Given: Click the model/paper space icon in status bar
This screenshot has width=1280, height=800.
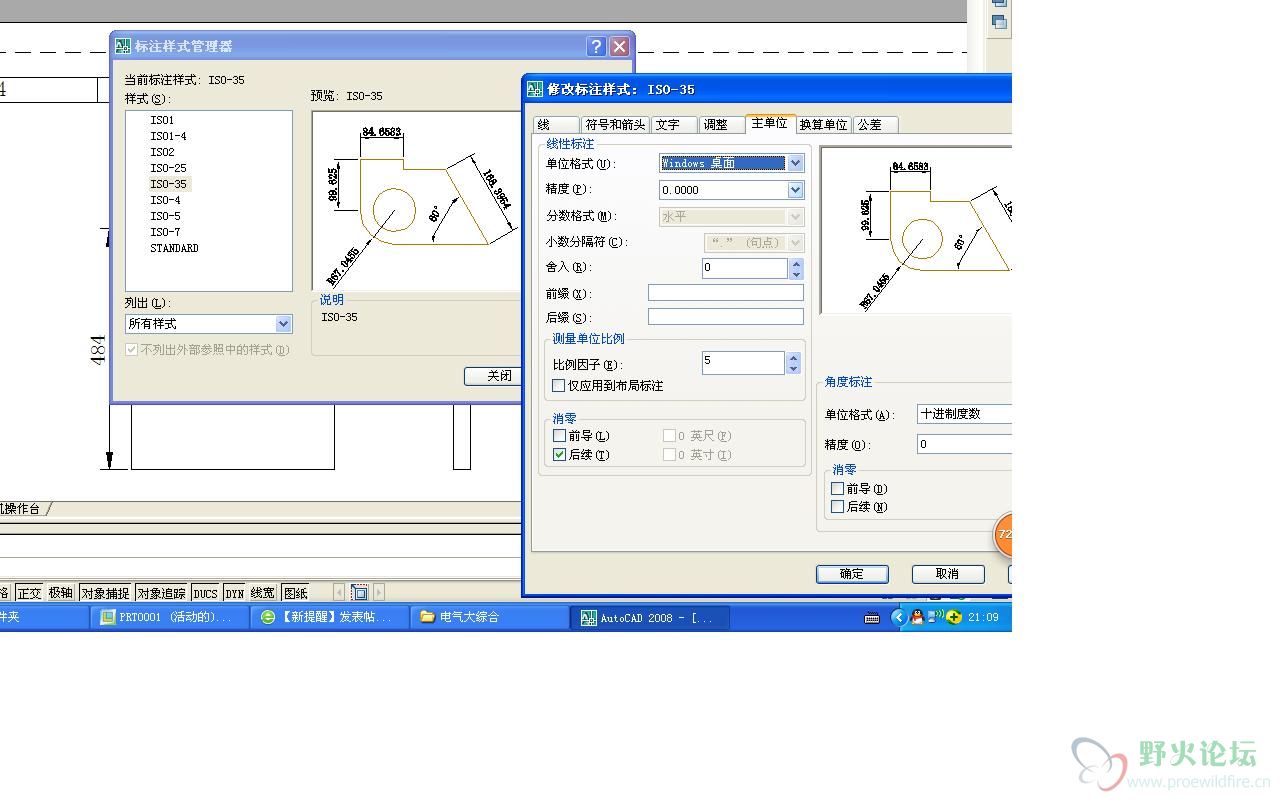Looking at the screenshot, I should point(360,593).
